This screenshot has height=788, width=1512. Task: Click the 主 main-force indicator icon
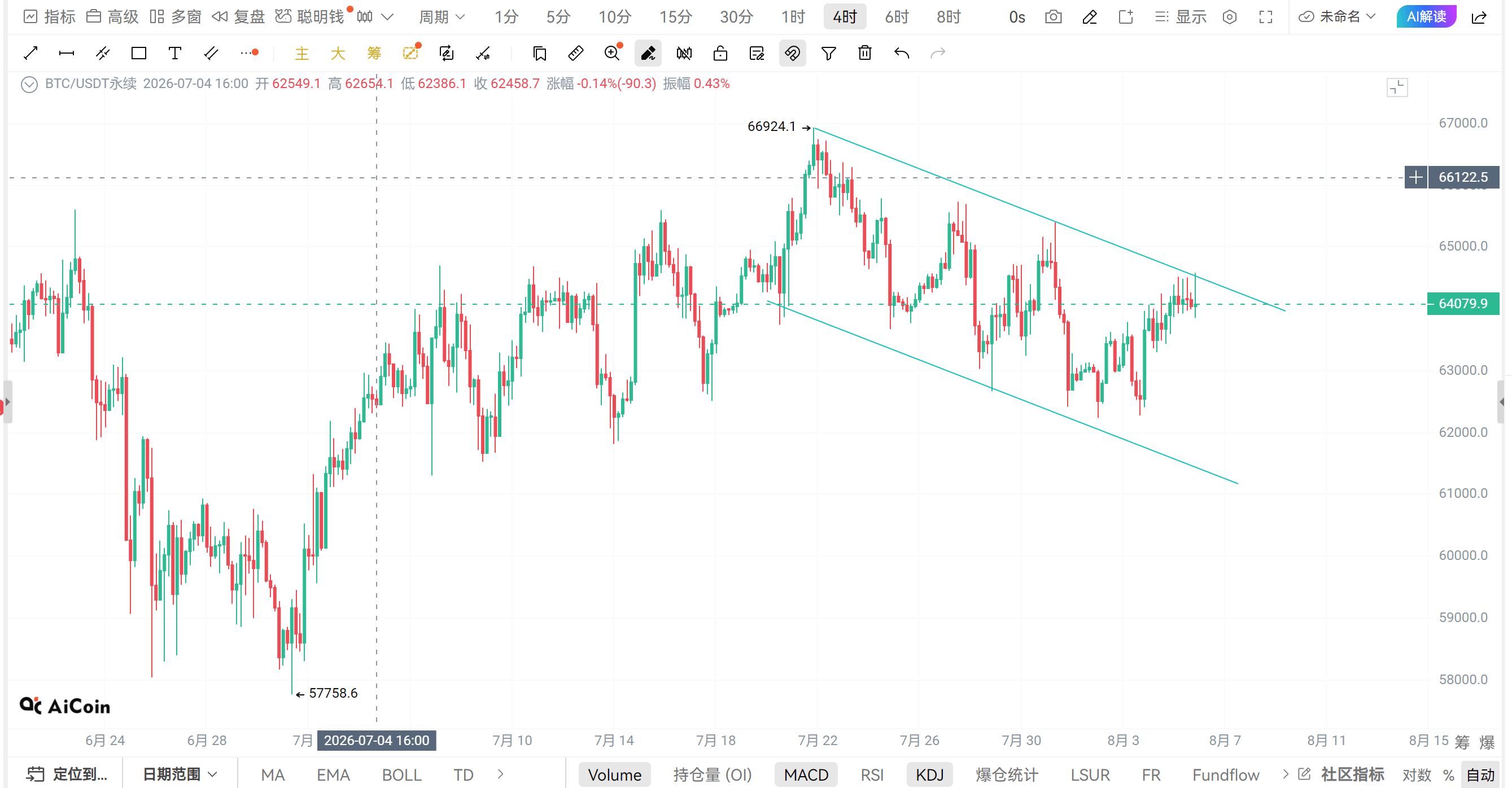(x=301, y=54)
